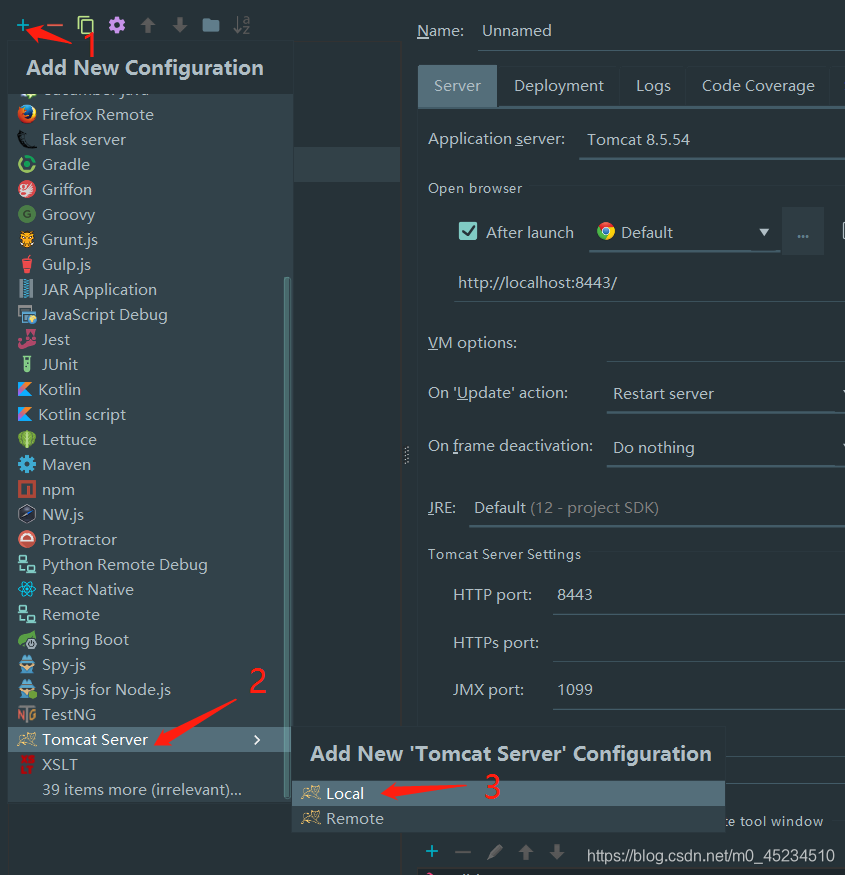Screen dimensions: 845x875
Task: Expand the Tomcat Server submenu arrow
Action: [257, 739]
